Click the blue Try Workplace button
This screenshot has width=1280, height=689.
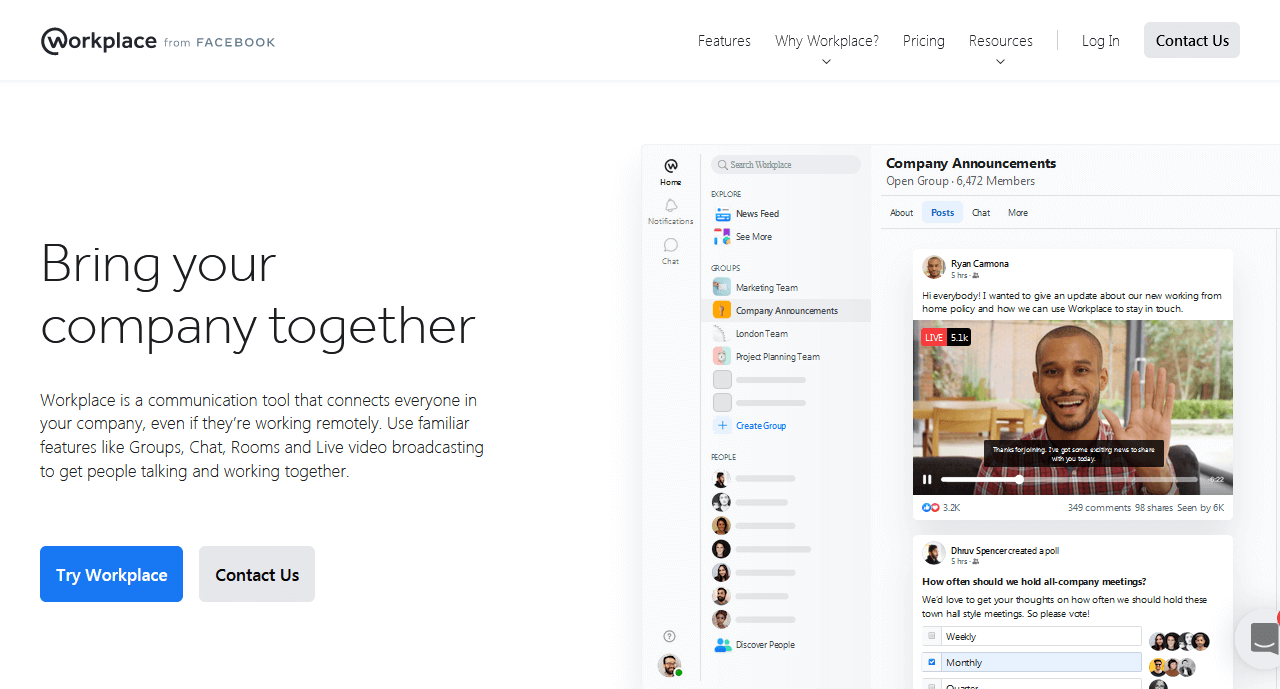111,574
